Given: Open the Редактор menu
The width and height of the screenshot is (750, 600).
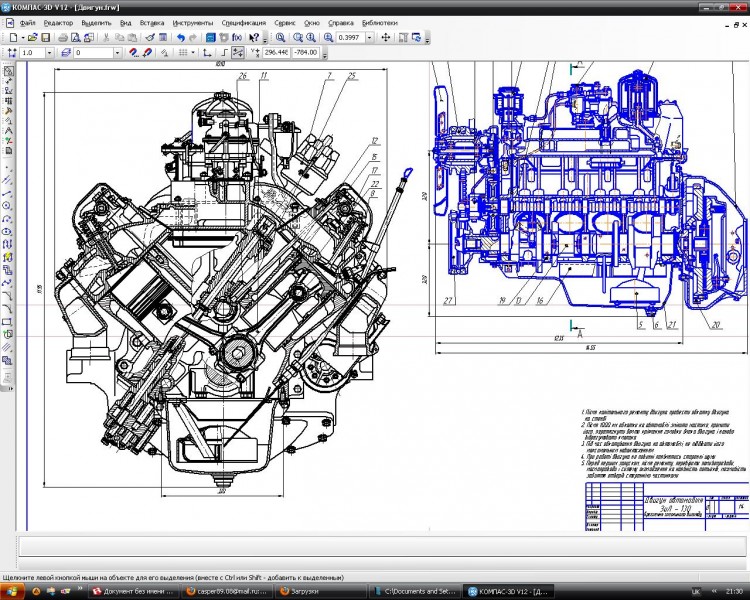Looking at the screenshot, I should point(58,22).
